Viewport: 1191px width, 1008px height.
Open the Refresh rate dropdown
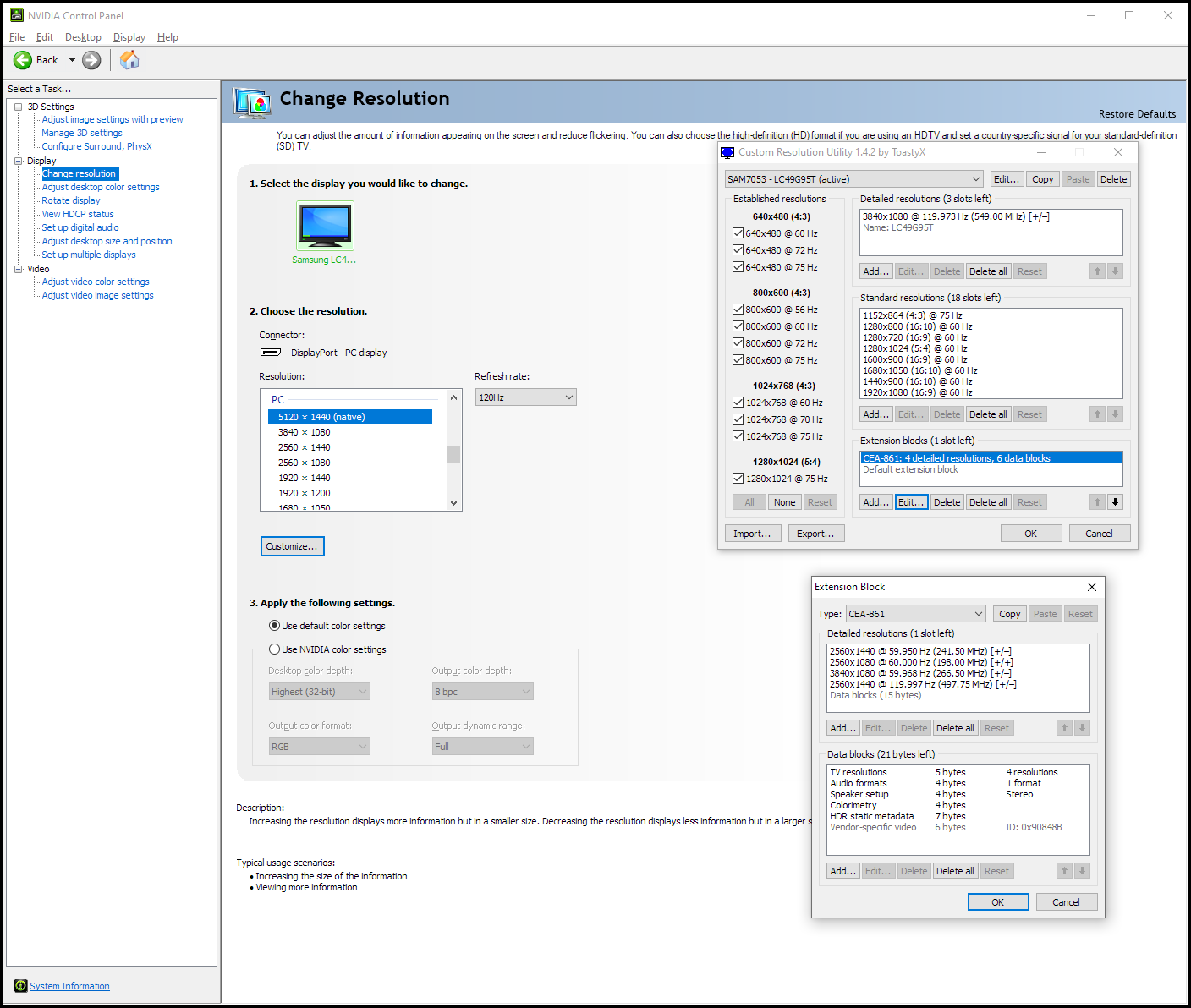[525, 397]
